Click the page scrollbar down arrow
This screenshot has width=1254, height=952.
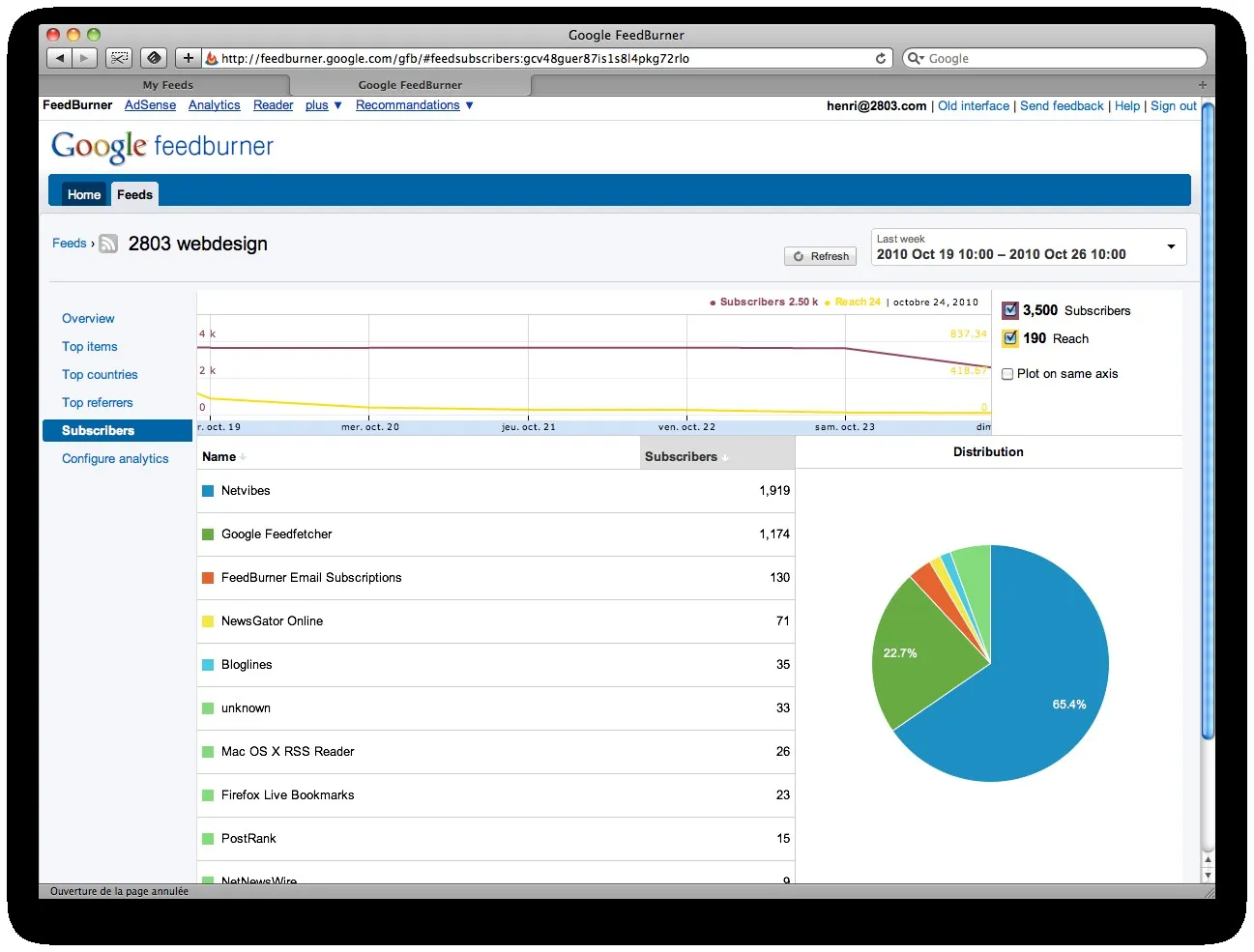(x=1208, y=875)
